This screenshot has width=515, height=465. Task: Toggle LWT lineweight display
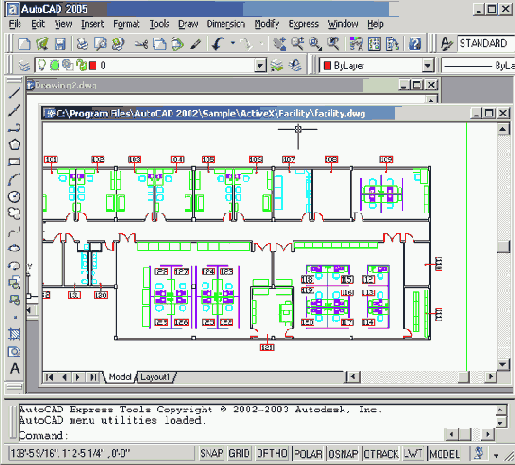(x=413, y=454)
